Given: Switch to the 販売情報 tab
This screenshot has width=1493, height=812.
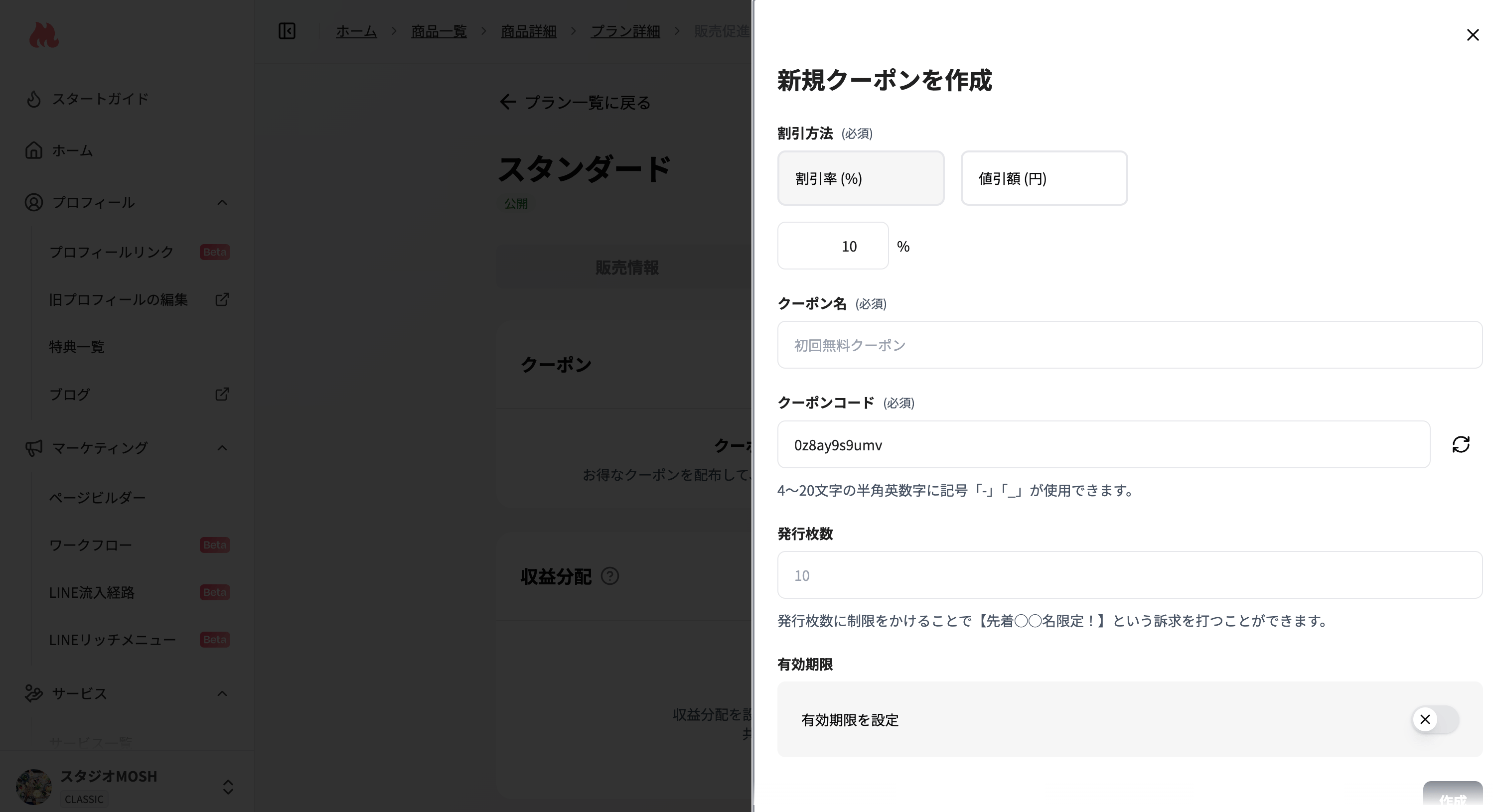Looking at the screenshot, I should pyautogui.click(x=626, y=268).
